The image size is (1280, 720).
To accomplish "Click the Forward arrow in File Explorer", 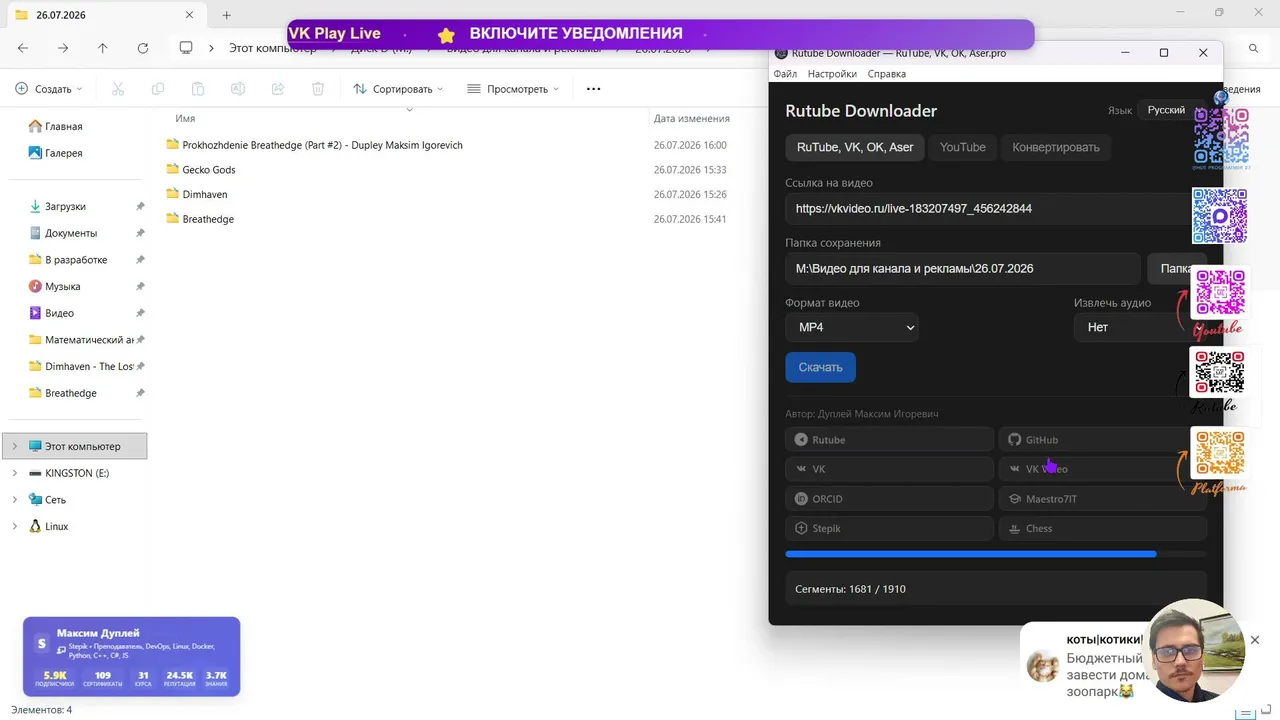I will 63,48.
